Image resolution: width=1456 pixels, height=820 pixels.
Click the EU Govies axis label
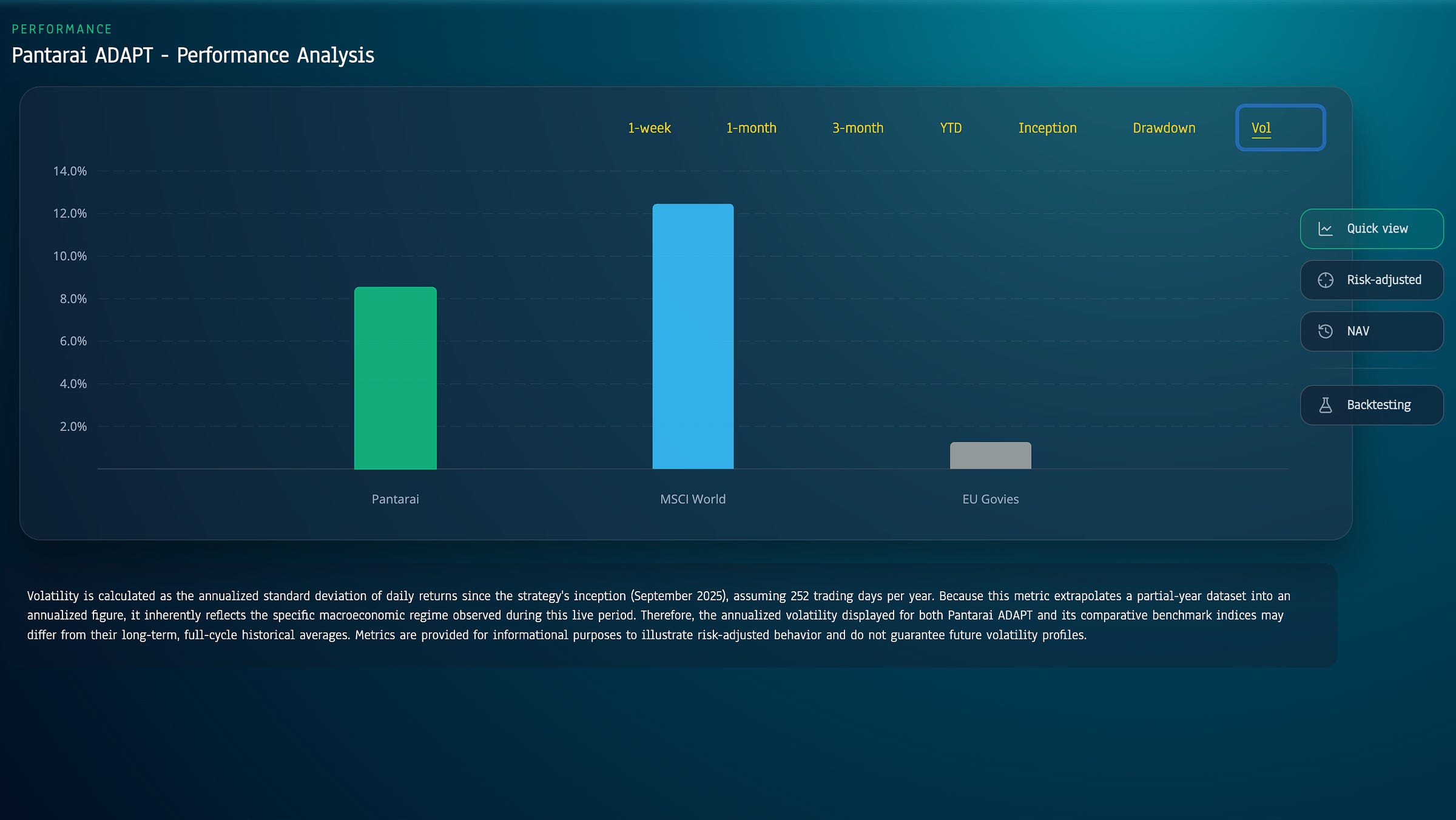click(x=990, y=499)
